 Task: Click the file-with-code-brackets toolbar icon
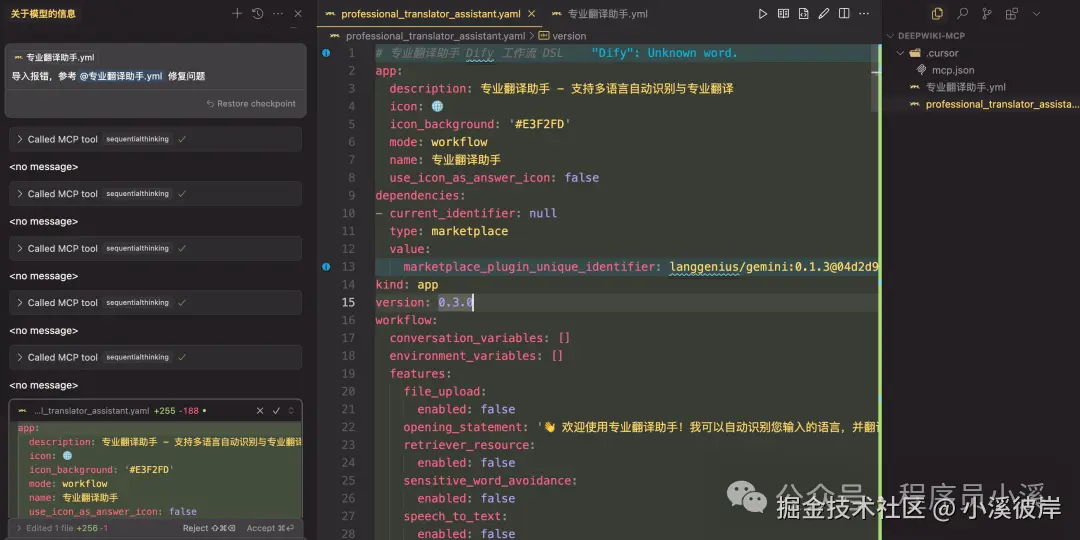[803, 14]
